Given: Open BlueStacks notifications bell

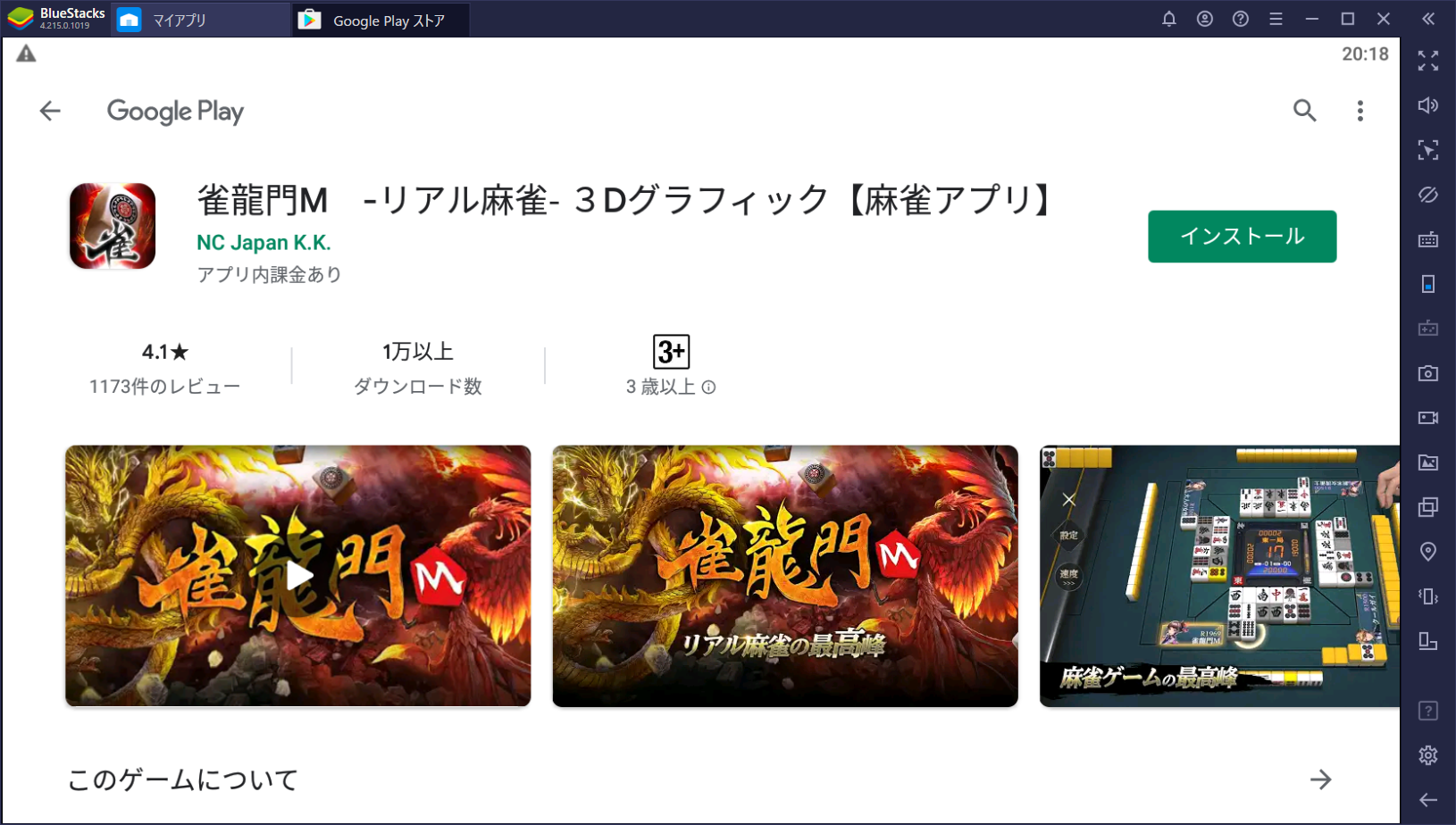Looking at the screenshot, I should pos(1168,19).
